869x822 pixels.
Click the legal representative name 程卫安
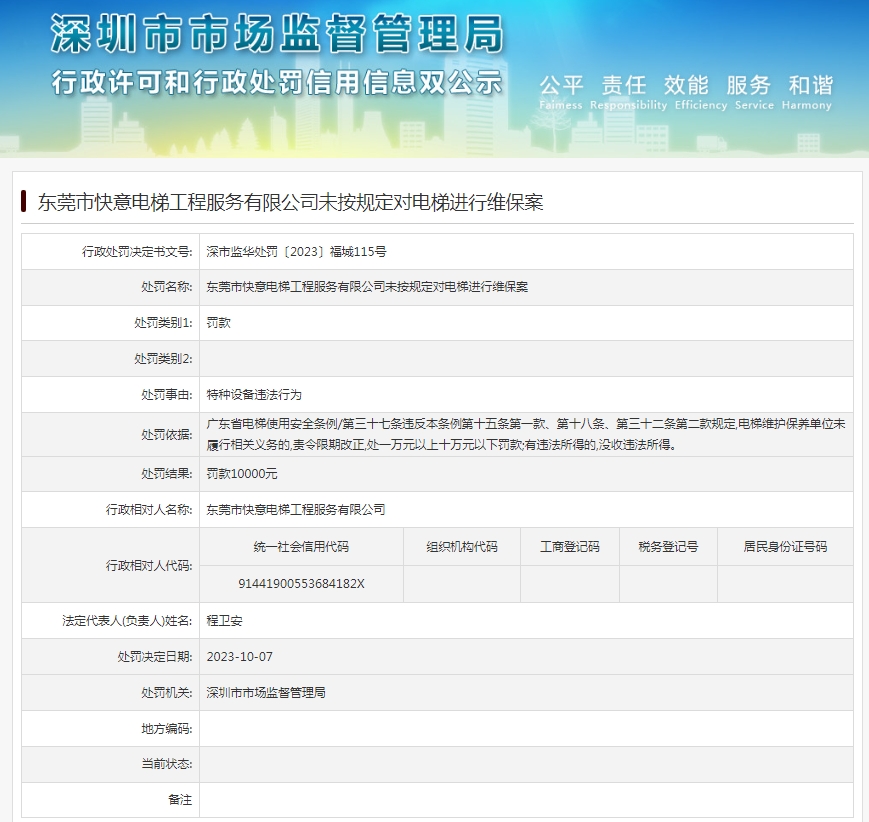point(224,621)
